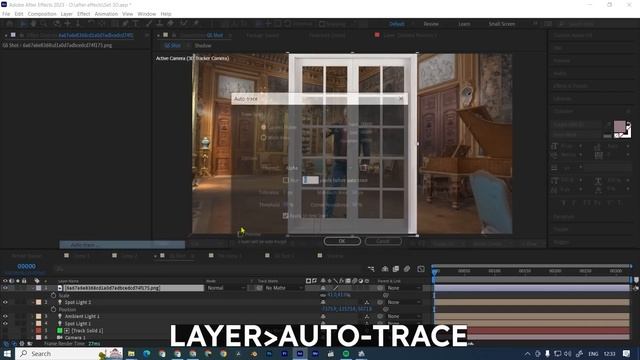This screenshot has width=640, height=360.
Task: Hide the png layer with eye icon
Action: pos(5,288)
